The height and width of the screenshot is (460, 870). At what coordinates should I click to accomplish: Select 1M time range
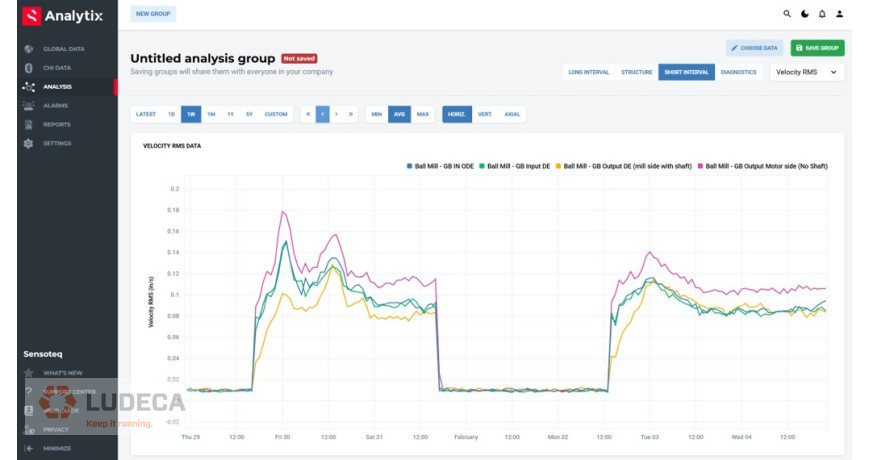point(211,114)
